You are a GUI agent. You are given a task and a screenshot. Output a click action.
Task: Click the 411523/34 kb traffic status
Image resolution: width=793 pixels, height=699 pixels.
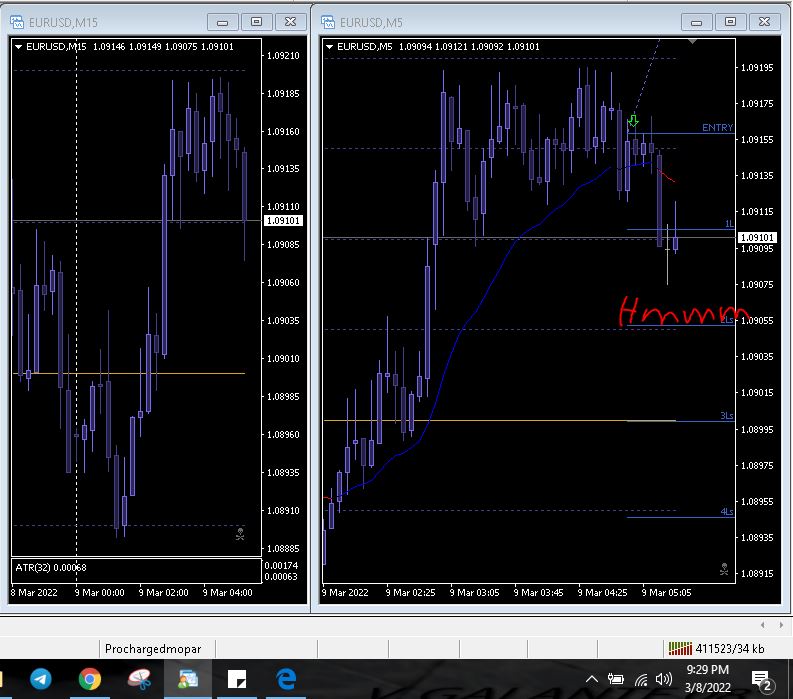tap(730, 648)
